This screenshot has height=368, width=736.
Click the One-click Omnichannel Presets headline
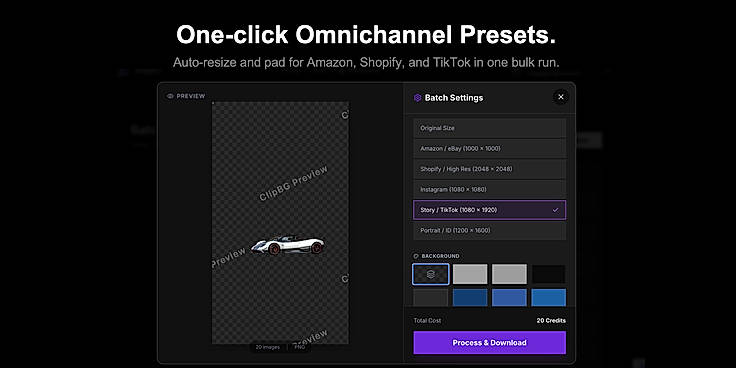366,35
